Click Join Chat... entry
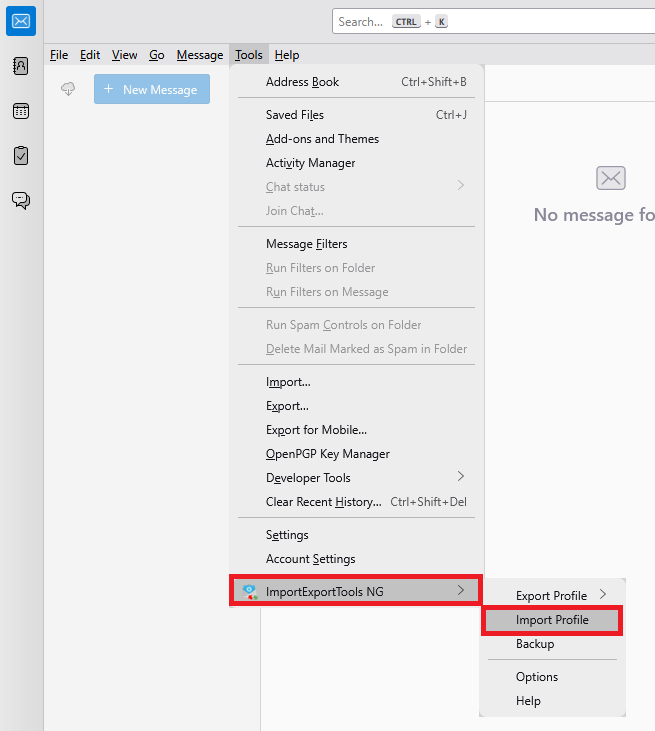 (357, 211)
